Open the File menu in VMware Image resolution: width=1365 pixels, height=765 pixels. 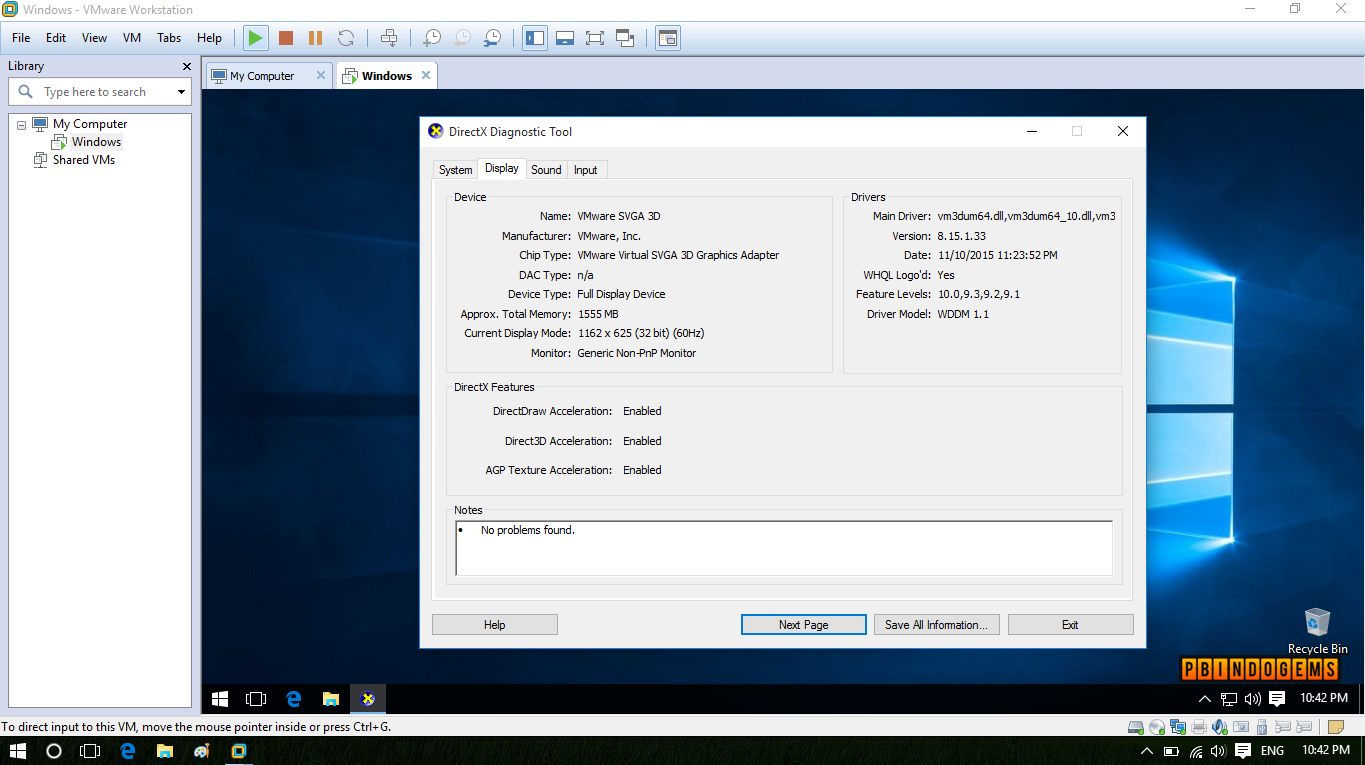point(21,38)
